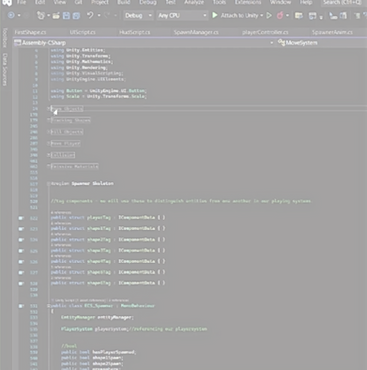
Task: Expand the collapsed Collision region
Action: [49, 155]
